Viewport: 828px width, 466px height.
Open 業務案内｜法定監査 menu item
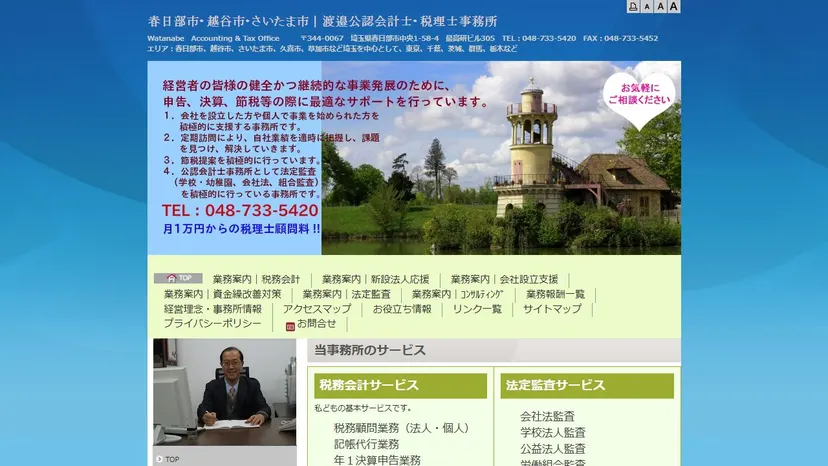click(x=346, y=294)
